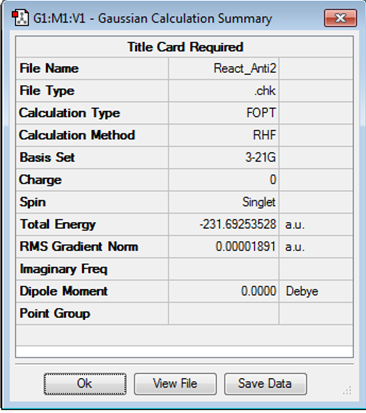Select the FOPT calculation type value
Image resolution: width=366 pixels, height=413 pixels.
point(261,113)
